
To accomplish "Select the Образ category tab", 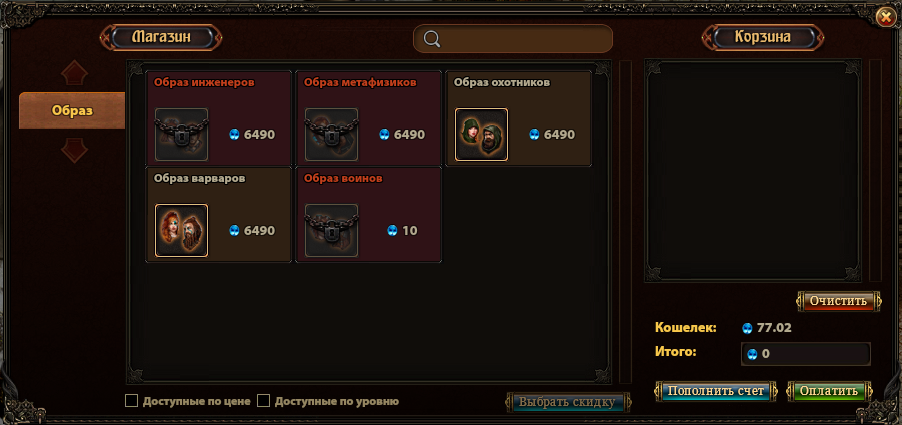I will (72, 110).
